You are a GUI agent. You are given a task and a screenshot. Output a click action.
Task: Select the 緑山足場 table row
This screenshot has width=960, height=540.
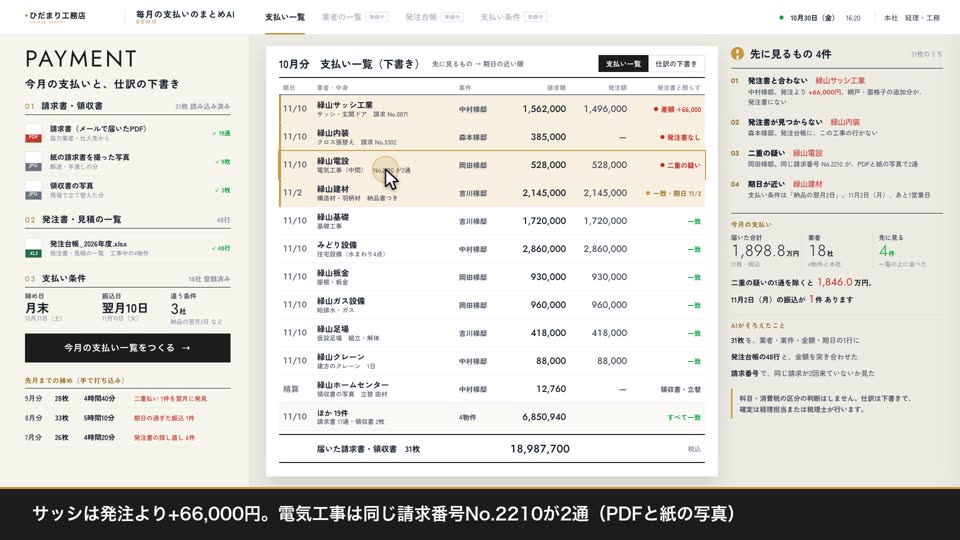pos(492,333)
